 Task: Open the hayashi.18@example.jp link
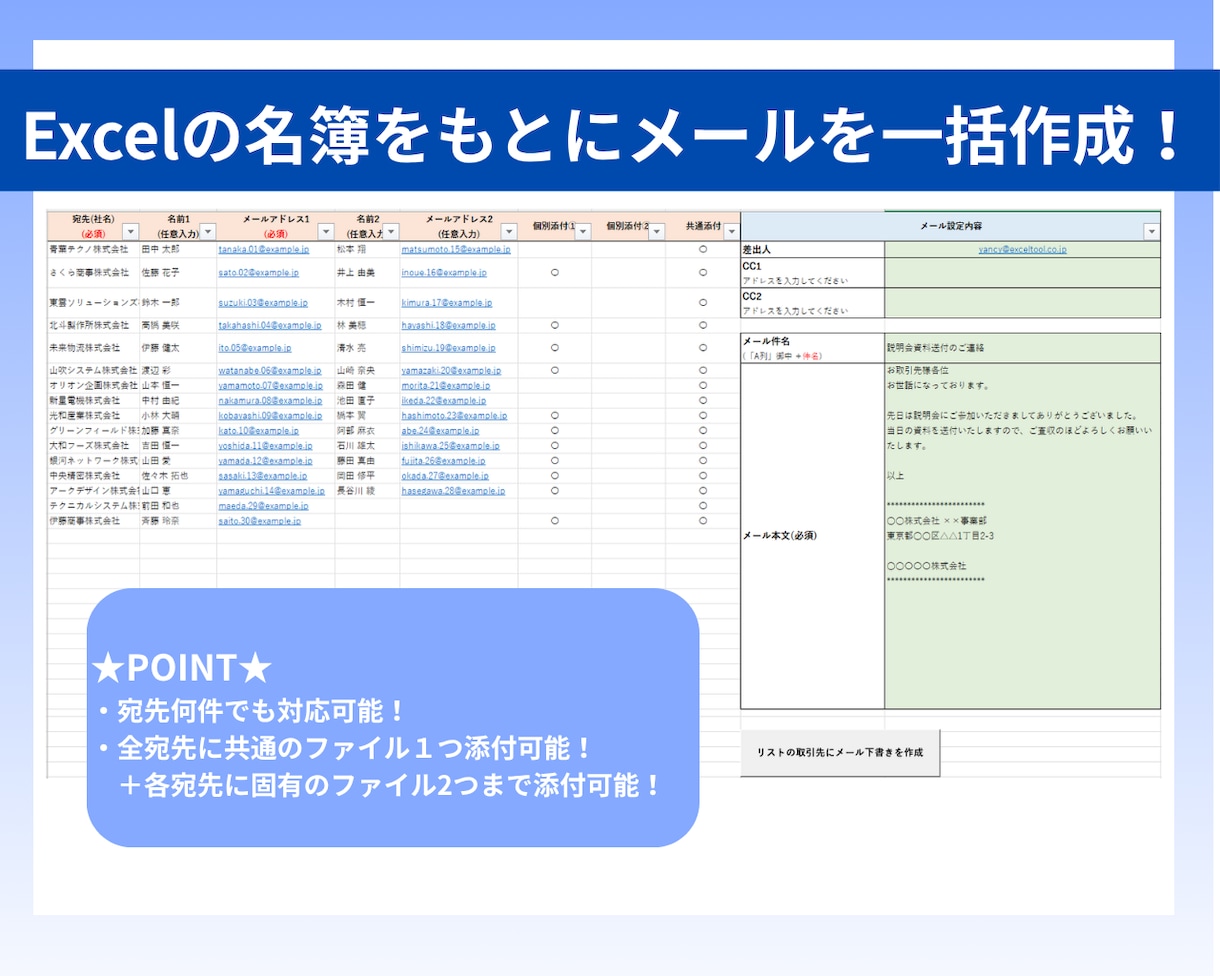point(449,325)
